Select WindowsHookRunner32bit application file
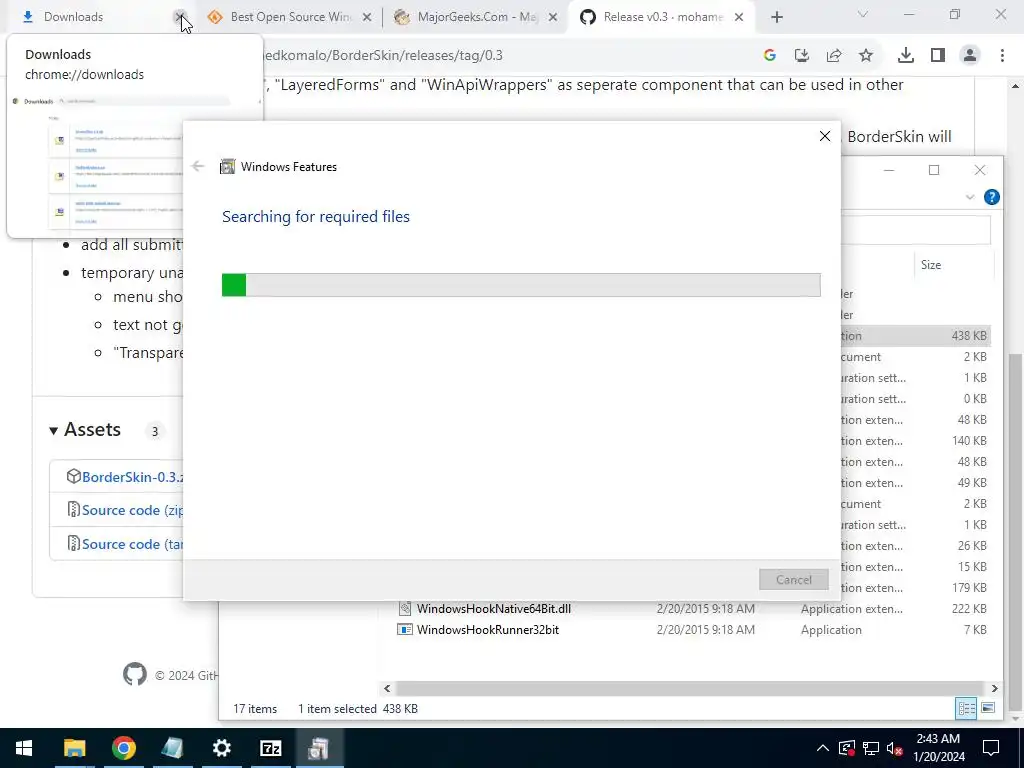This screenshot has height=768, width=1024. pos(488,630)
